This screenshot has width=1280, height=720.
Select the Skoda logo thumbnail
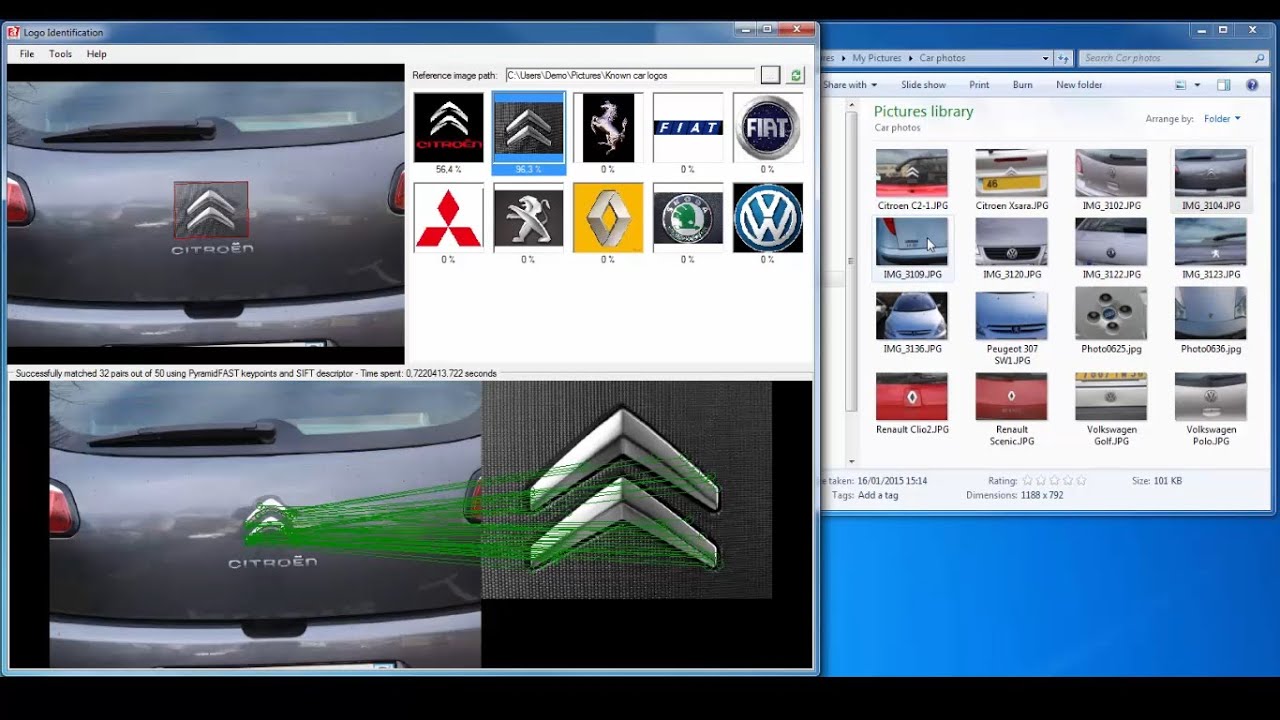coord(688,218)
